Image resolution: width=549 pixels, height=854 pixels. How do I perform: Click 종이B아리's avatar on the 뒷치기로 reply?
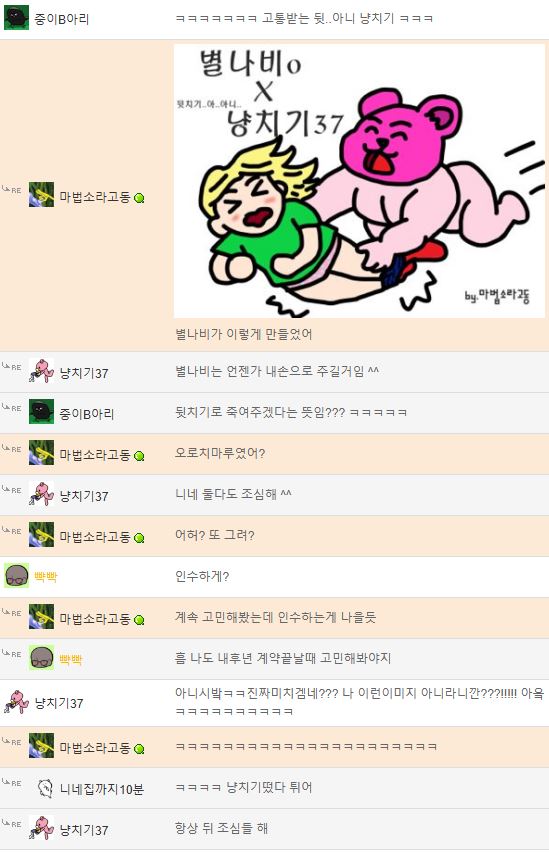(41, 412)
